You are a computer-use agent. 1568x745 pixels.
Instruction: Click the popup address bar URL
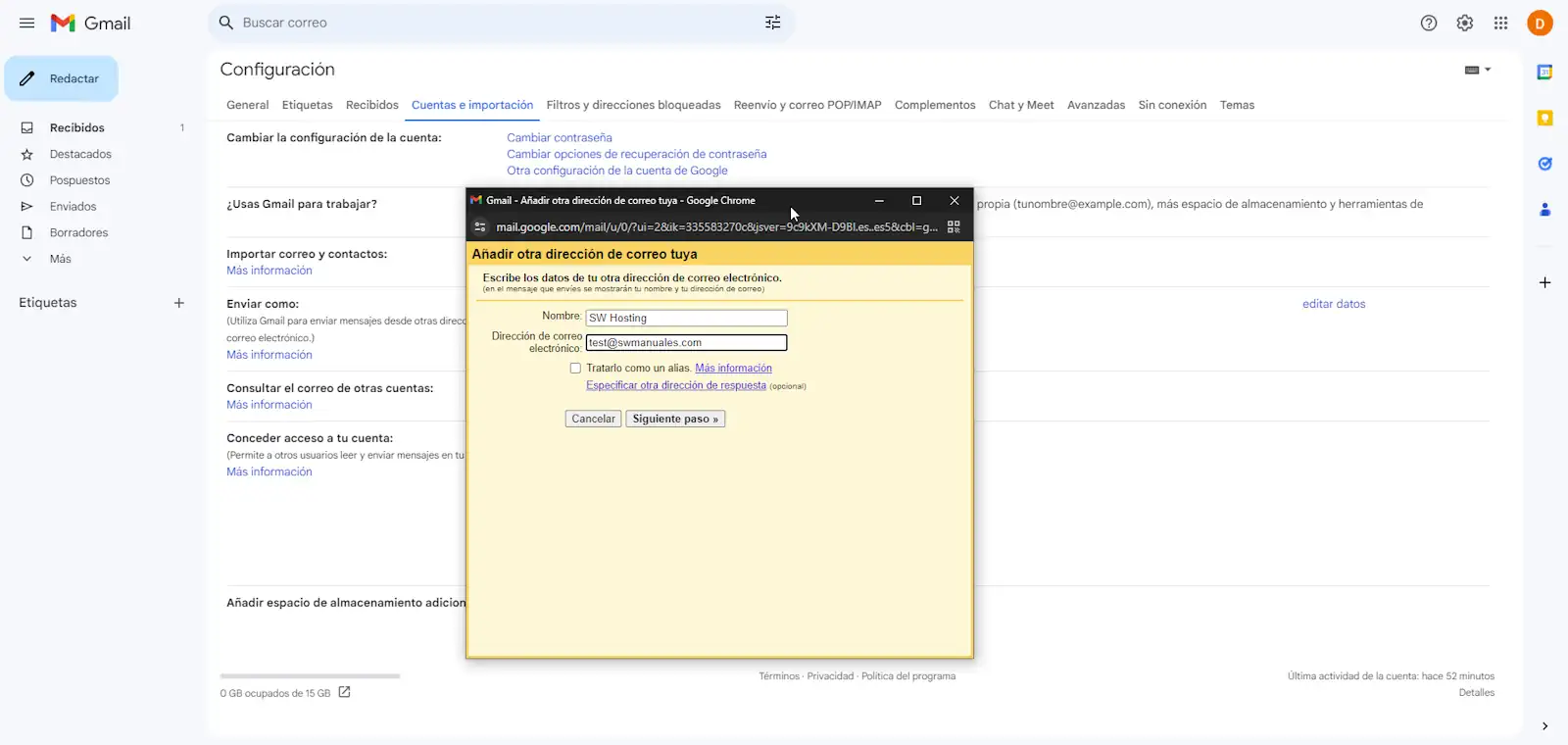pyautogui.click(x=716, y=226)
